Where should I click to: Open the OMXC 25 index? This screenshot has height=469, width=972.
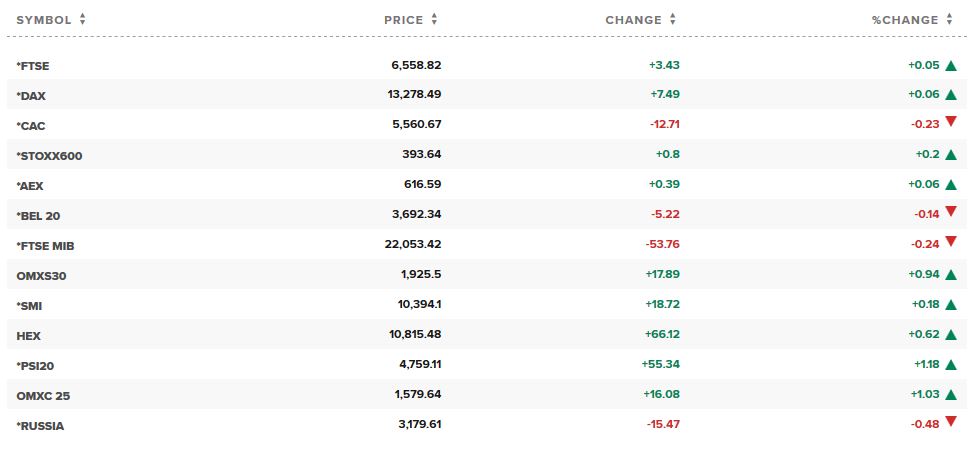tap(43, 396)
